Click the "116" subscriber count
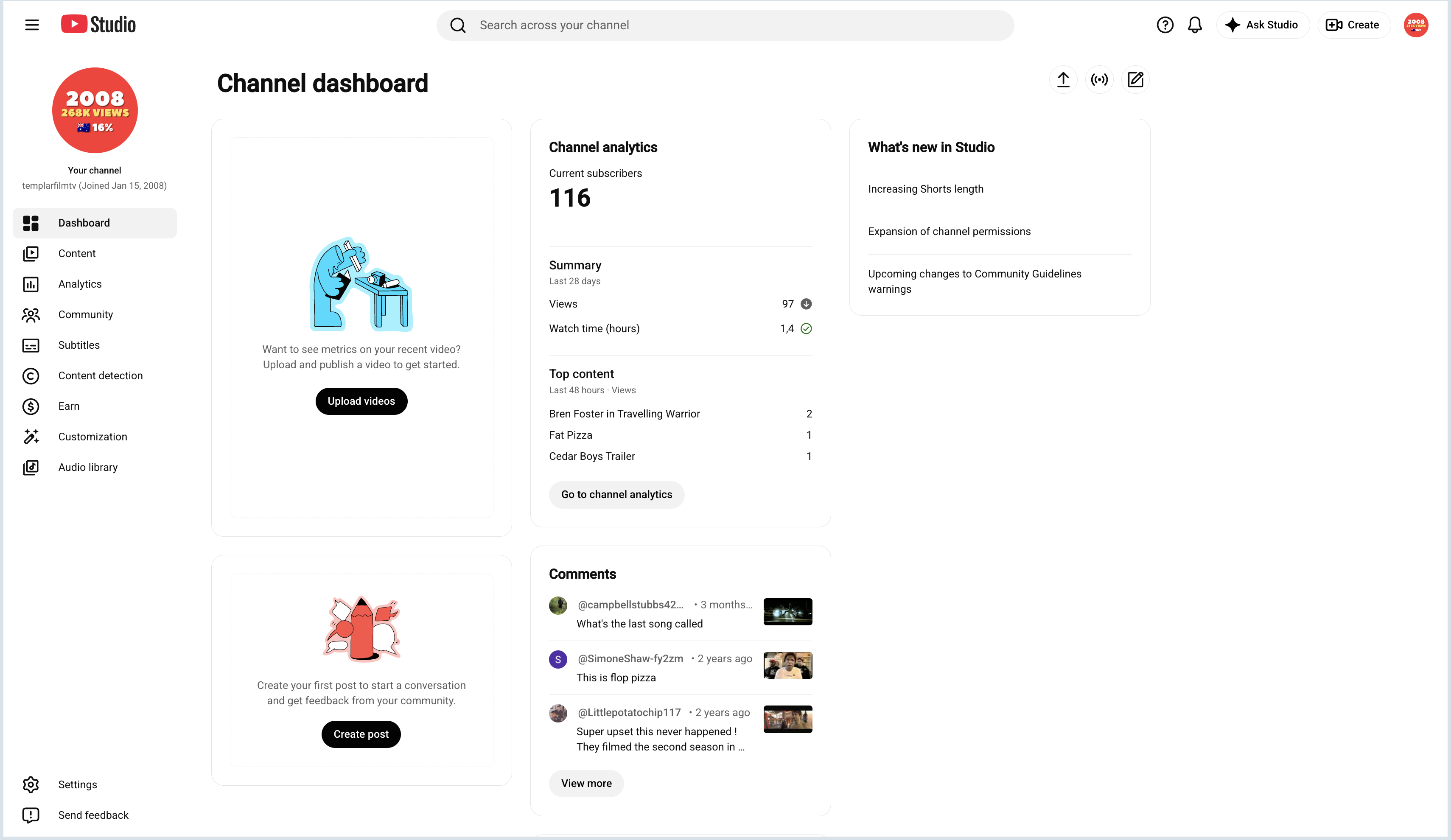 pos(570,198)
